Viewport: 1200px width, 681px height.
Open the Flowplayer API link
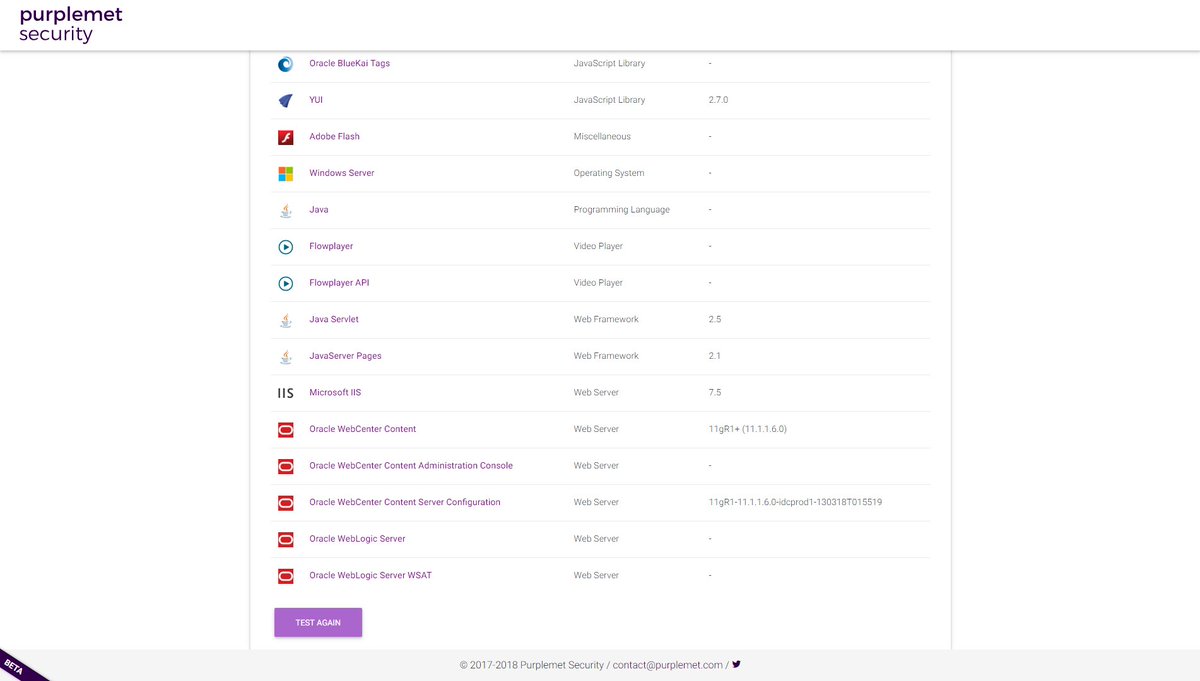(339, 283)
